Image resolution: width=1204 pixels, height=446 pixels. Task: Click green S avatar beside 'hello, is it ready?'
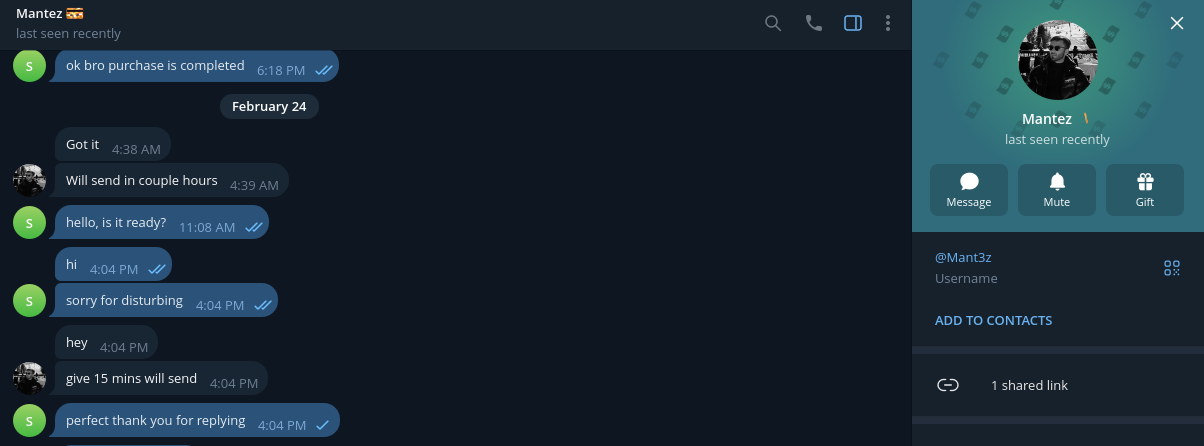(x=29, y=222)
